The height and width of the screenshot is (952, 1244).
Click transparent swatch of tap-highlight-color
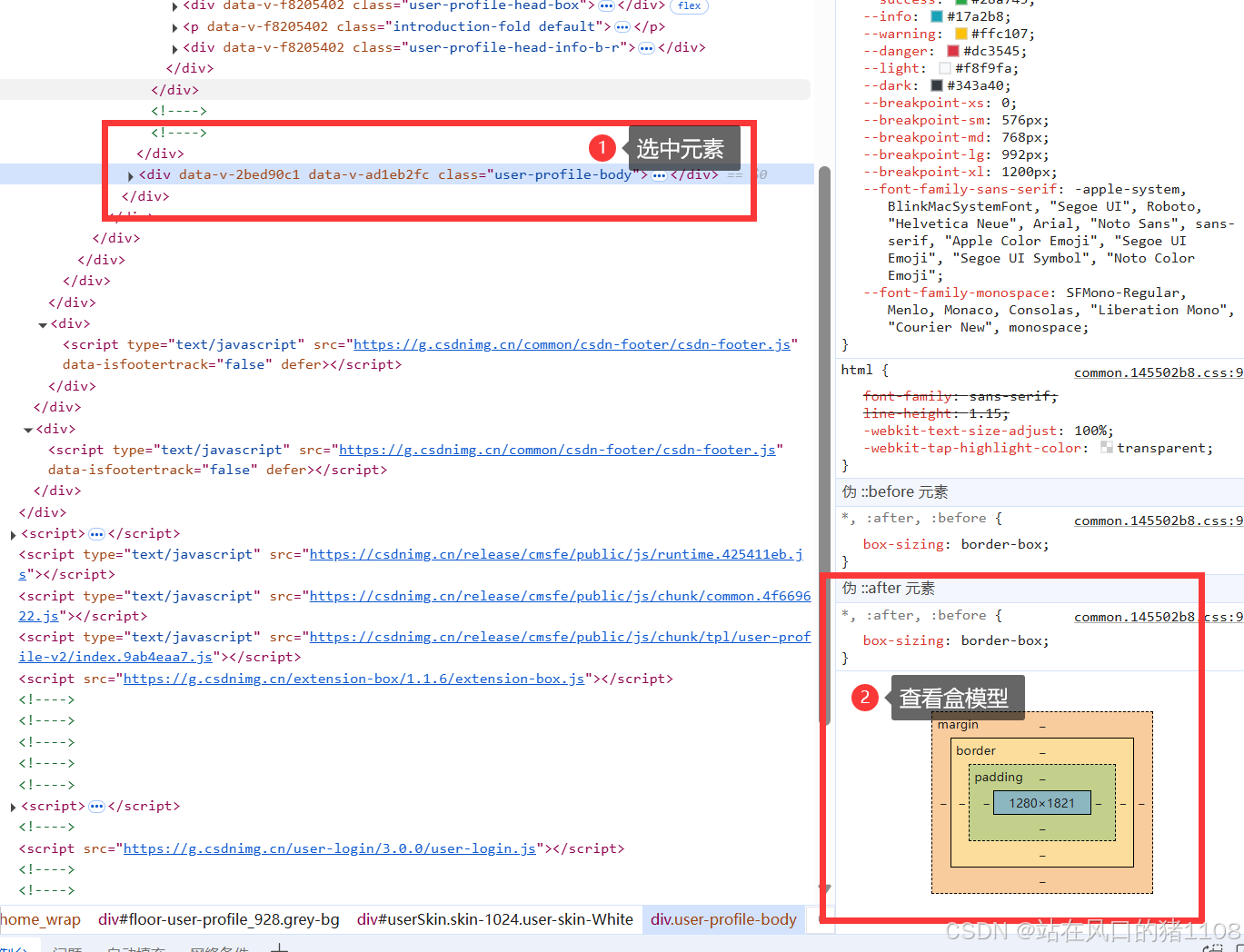(1107, 448)
